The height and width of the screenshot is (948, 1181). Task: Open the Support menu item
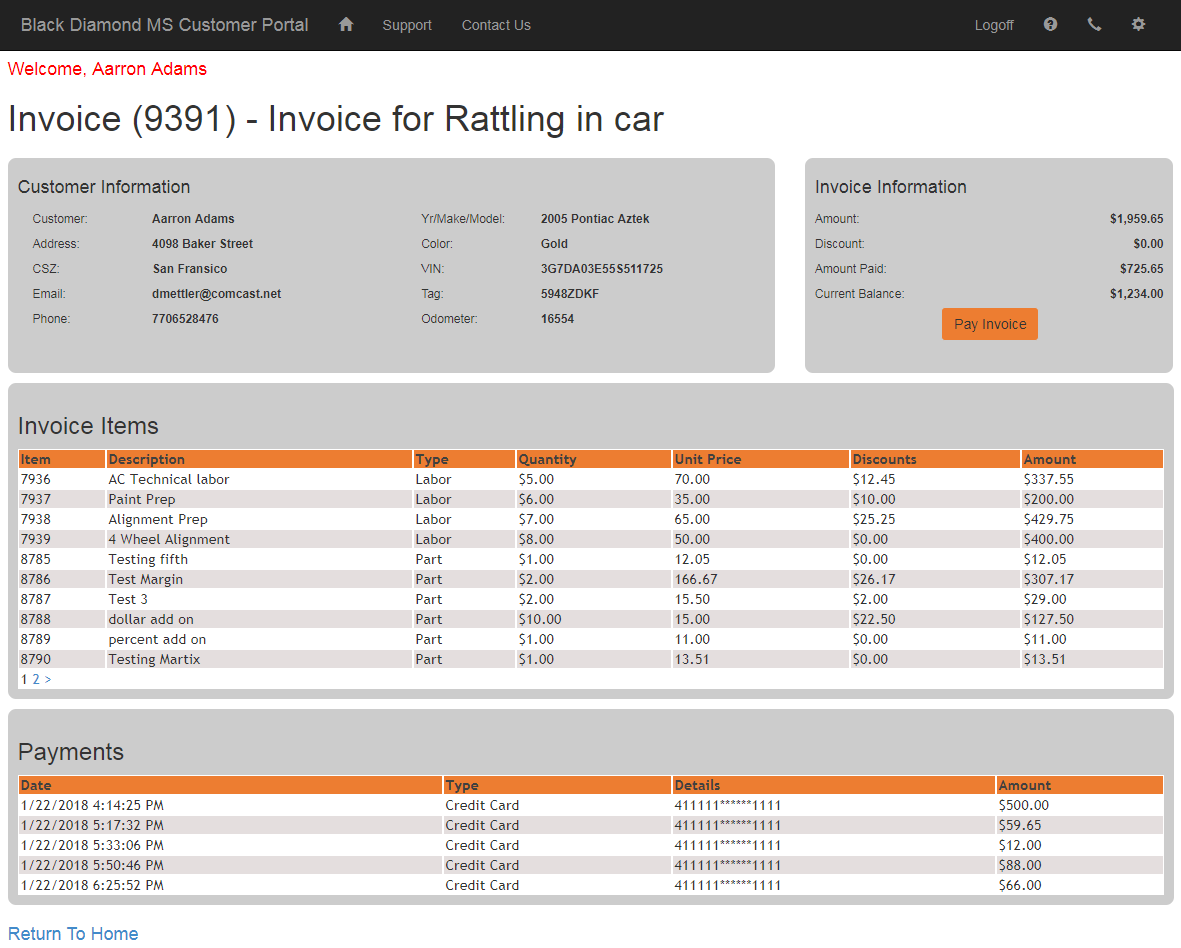(407, 25)
